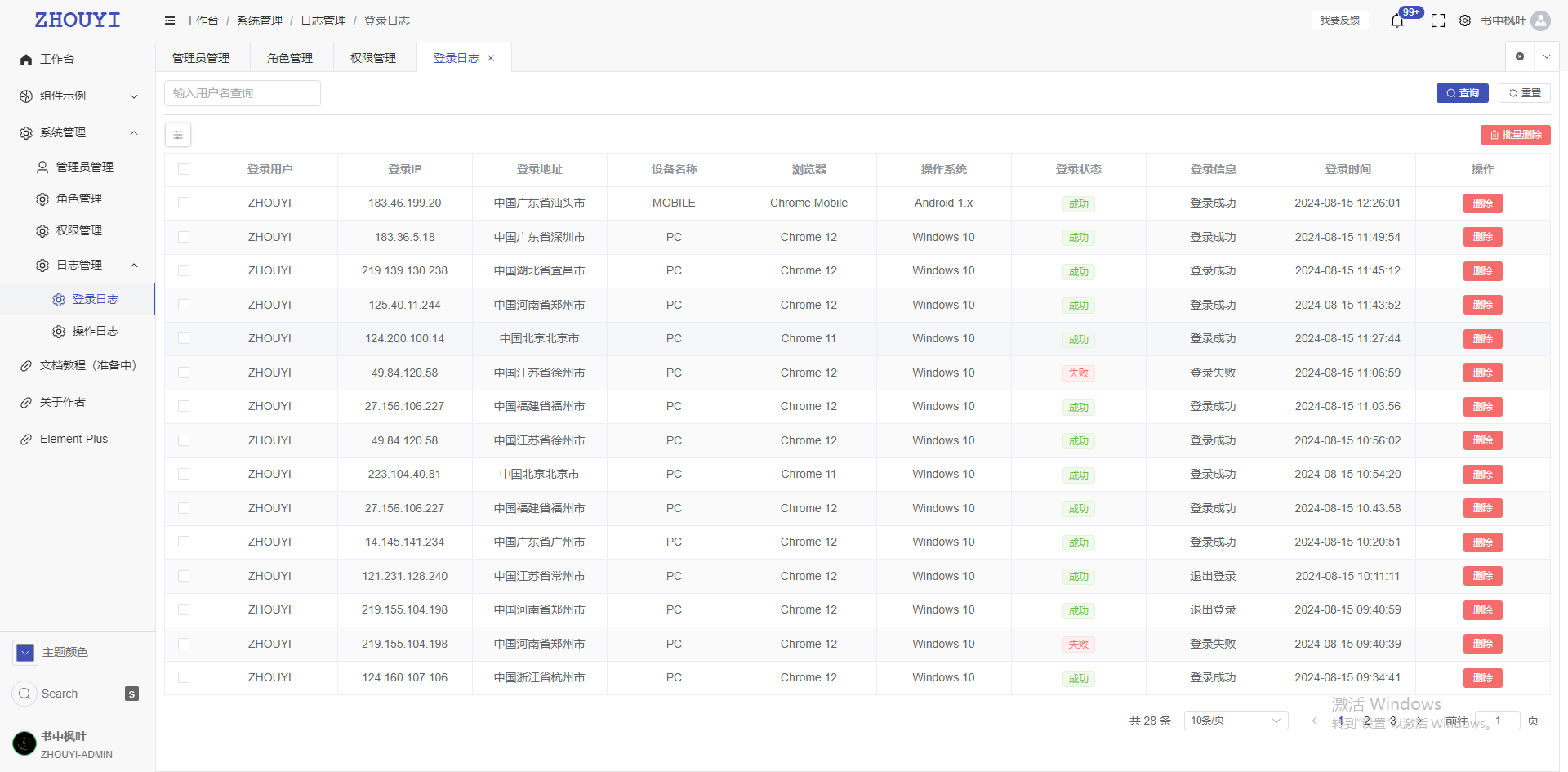Screen dimensions: 1568x772
Task: Check the row with IP 124.200.100.14
Action: (x=184, y=338)
